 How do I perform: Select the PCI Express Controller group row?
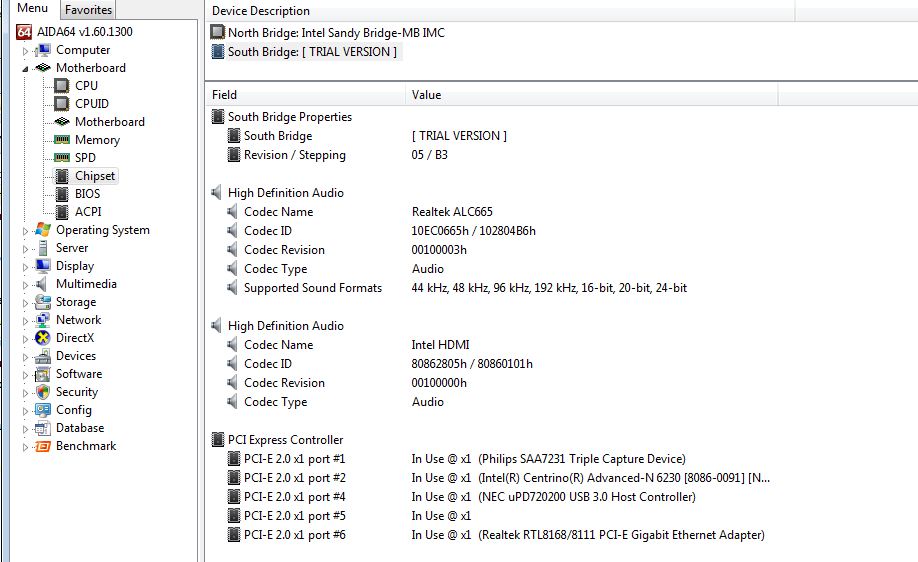click(x=277, y=440)
